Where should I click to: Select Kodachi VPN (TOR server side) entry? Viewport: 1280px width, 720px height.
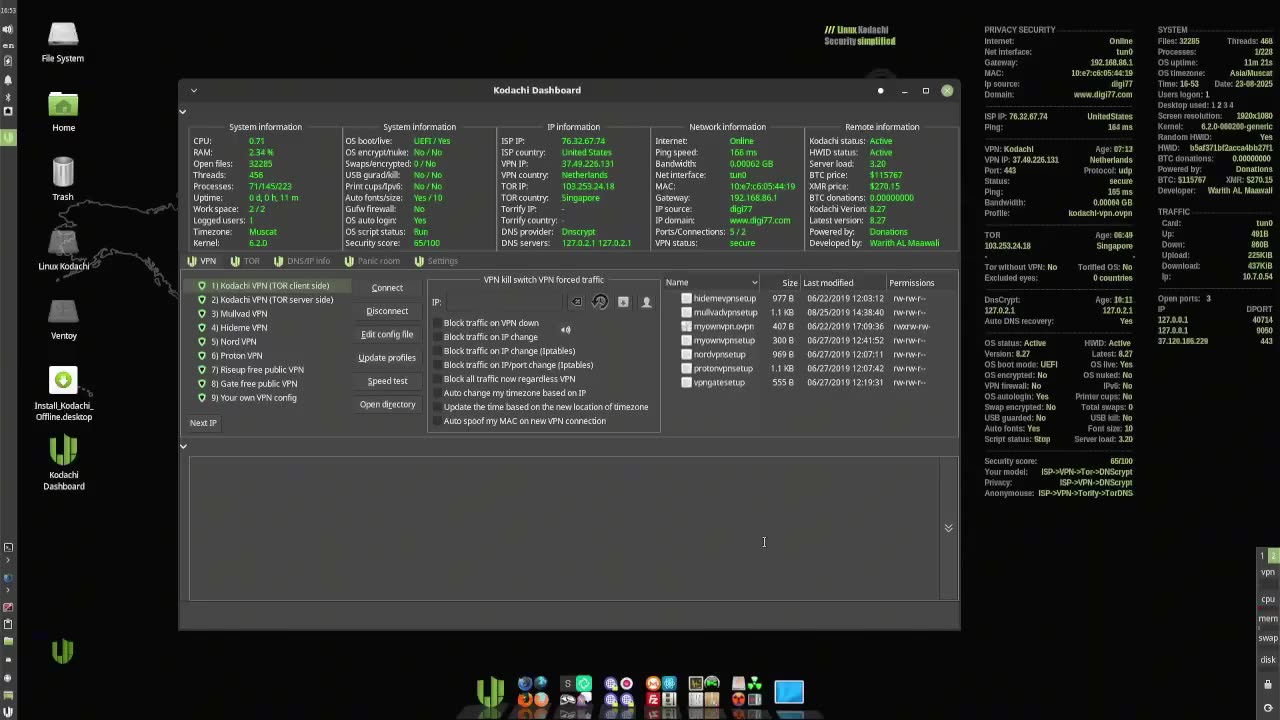(x=265, y=300)
